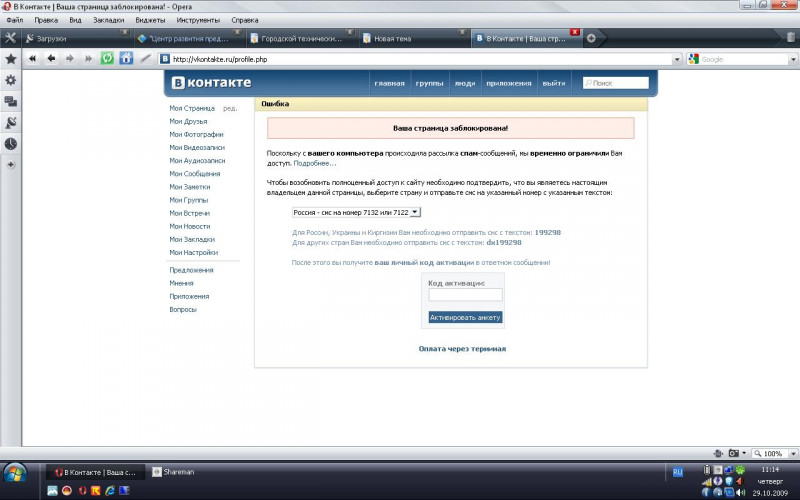Click the Fit to width status bar icon
This screenshot has width=800, height=500.
pos(718,453)
